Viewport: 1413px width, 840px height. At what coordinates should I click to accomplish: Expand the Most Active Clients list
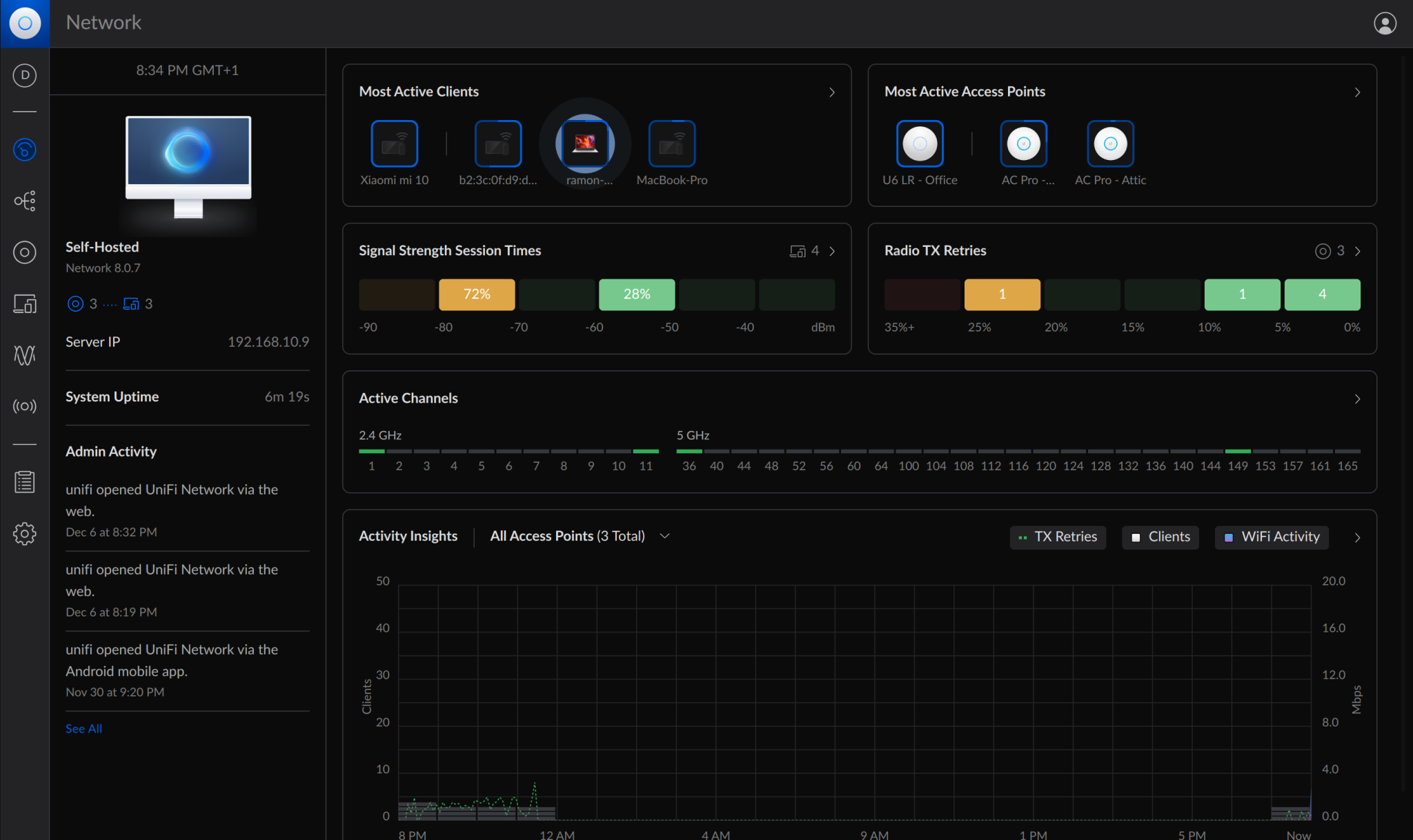point(831,92)
